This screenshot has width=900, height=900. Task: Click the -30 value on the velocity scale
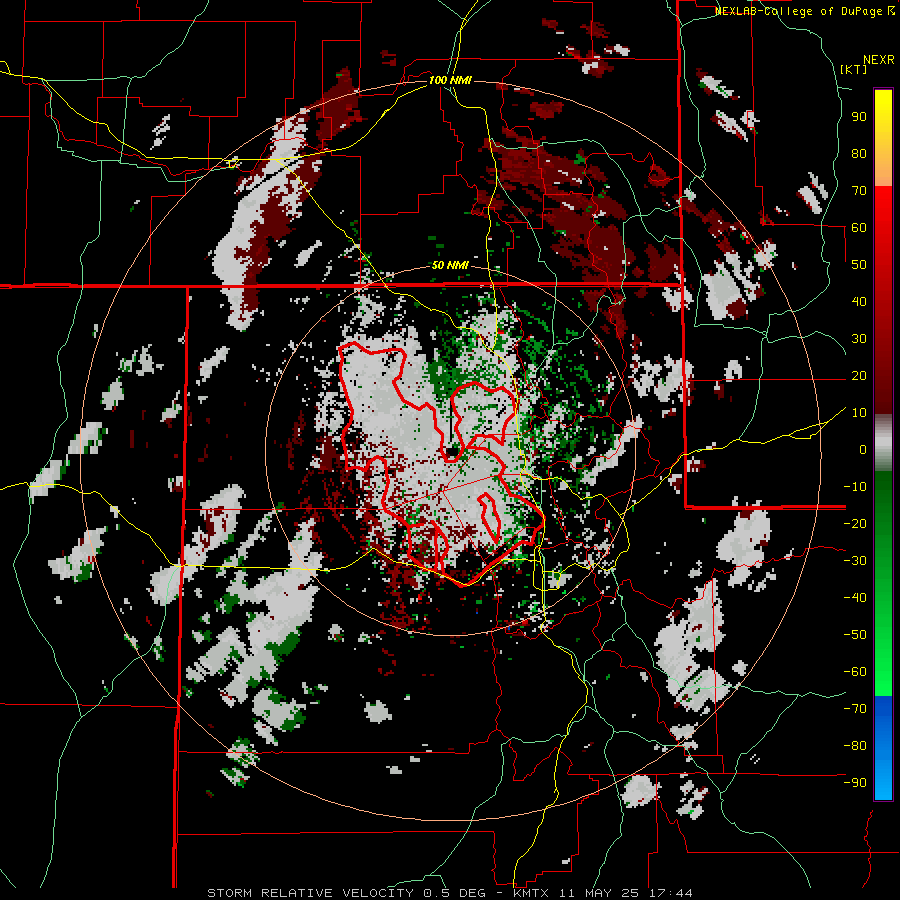(855, 561)
